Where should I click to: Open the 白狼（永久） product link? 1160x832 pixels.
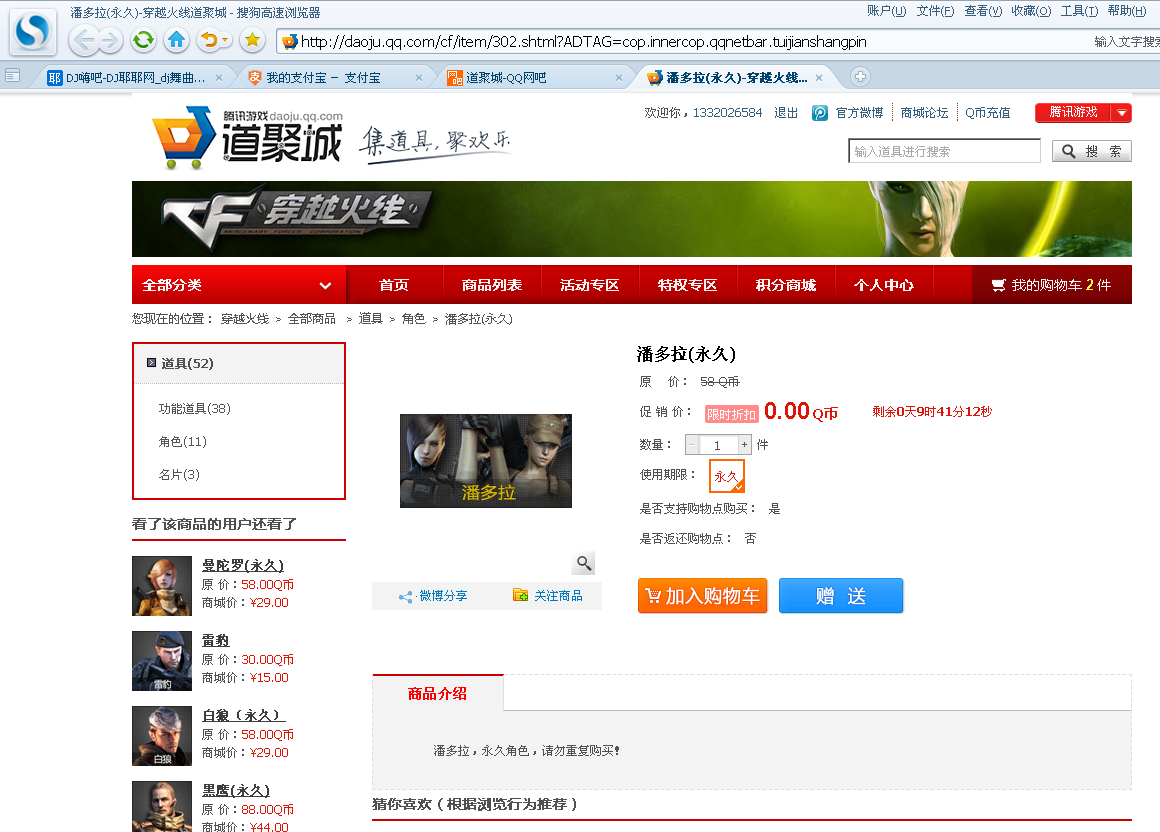(243, 715)
